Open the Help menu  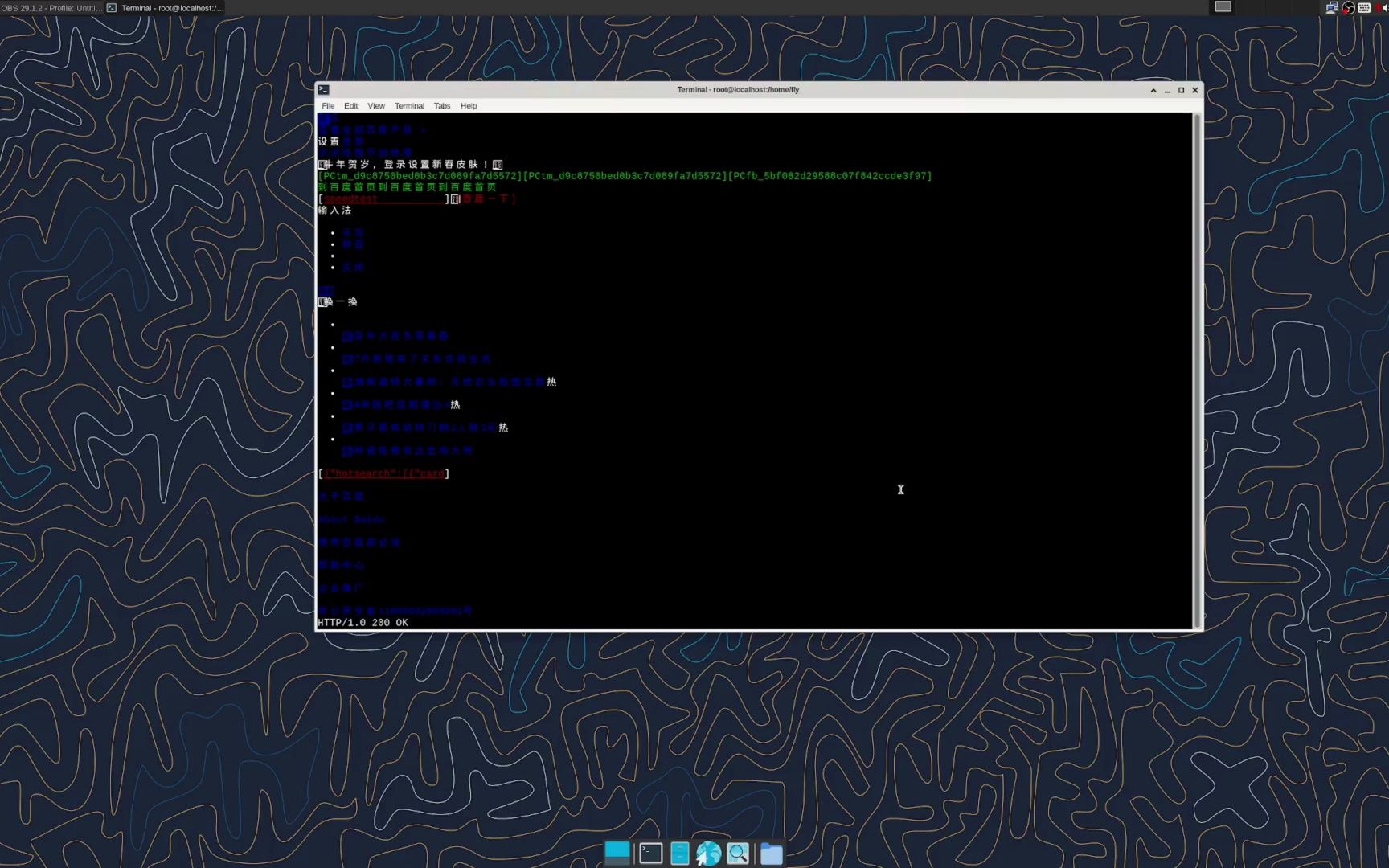[468, 105]
